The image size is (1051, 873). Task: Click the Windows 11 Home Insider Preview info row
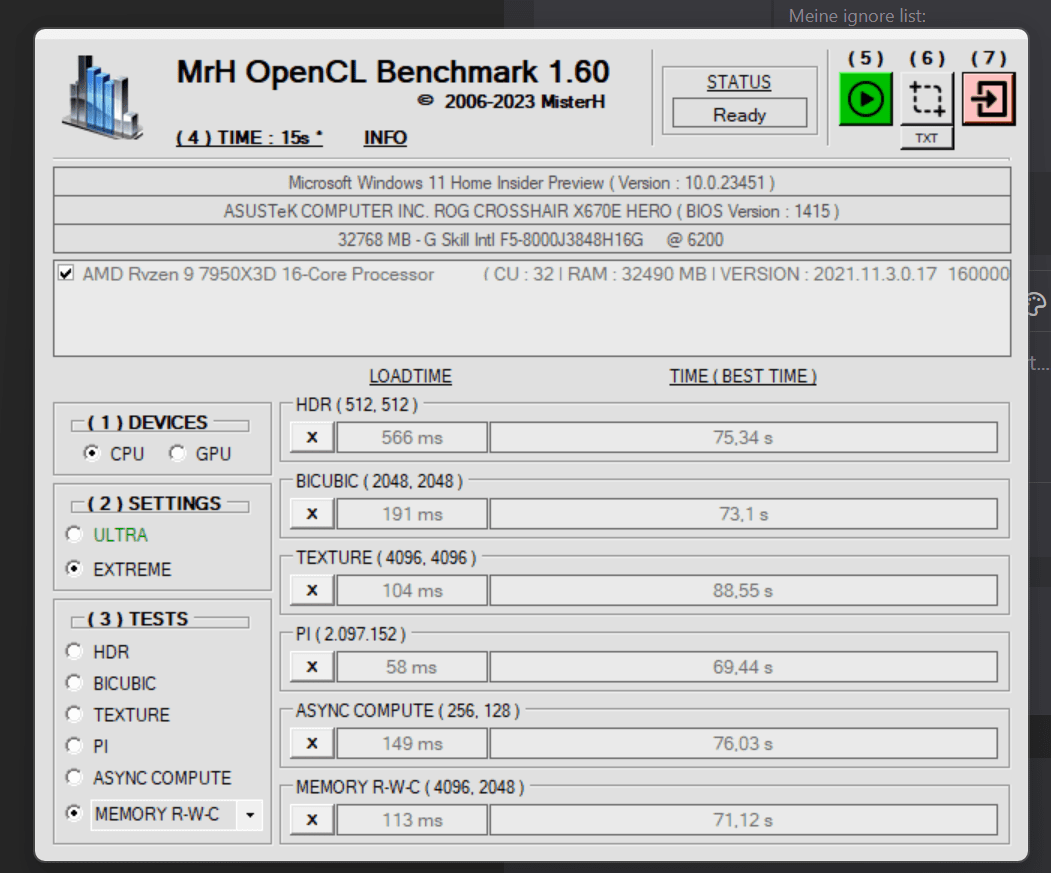[x=532, y=182]
